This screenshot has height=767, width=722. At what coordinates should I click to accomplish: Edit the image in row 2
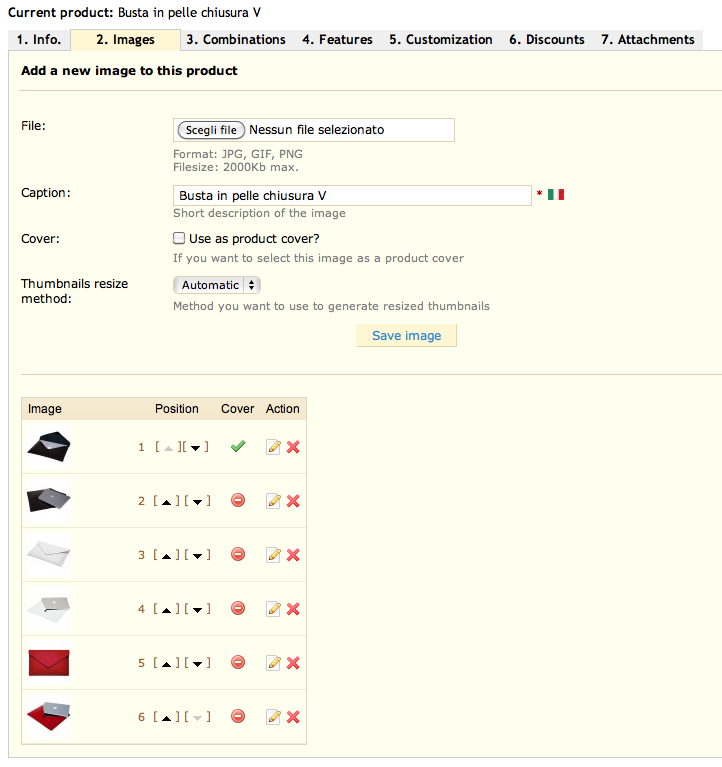[x=273, y=501]
